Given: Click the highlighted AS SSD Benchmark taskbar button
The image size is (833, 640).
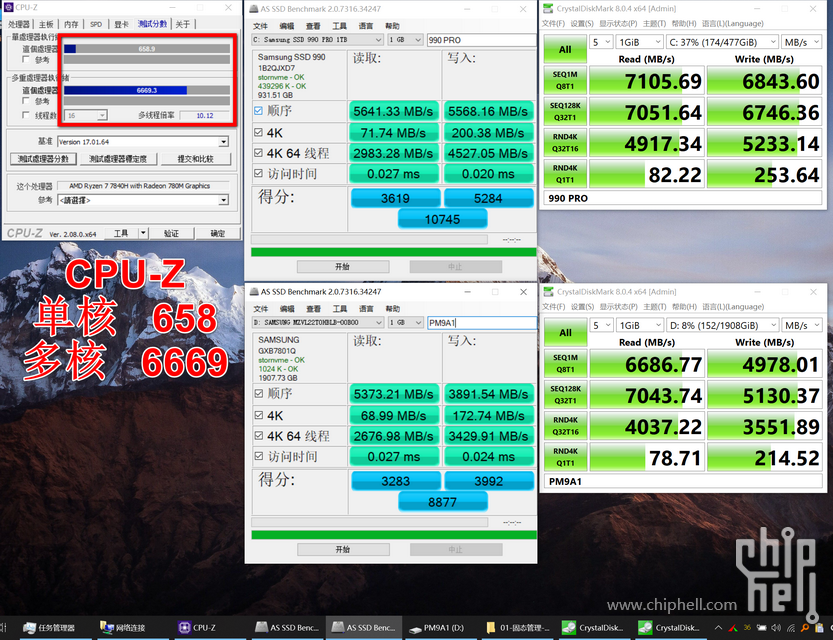Looking at the screenshot, I should (x=364, y=628).
